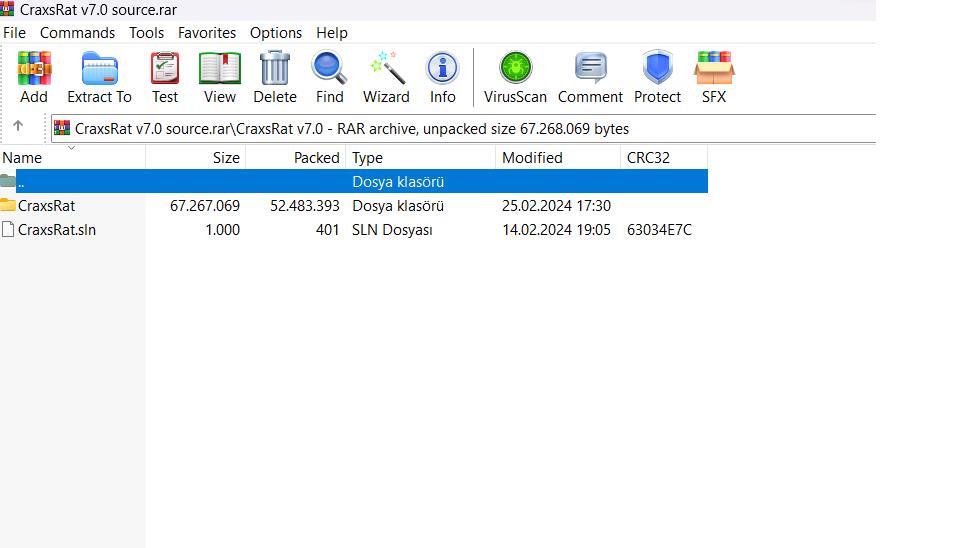Click the parent folder '..' icon
Screen dimensions: 960x548
(x=8, y=181)
